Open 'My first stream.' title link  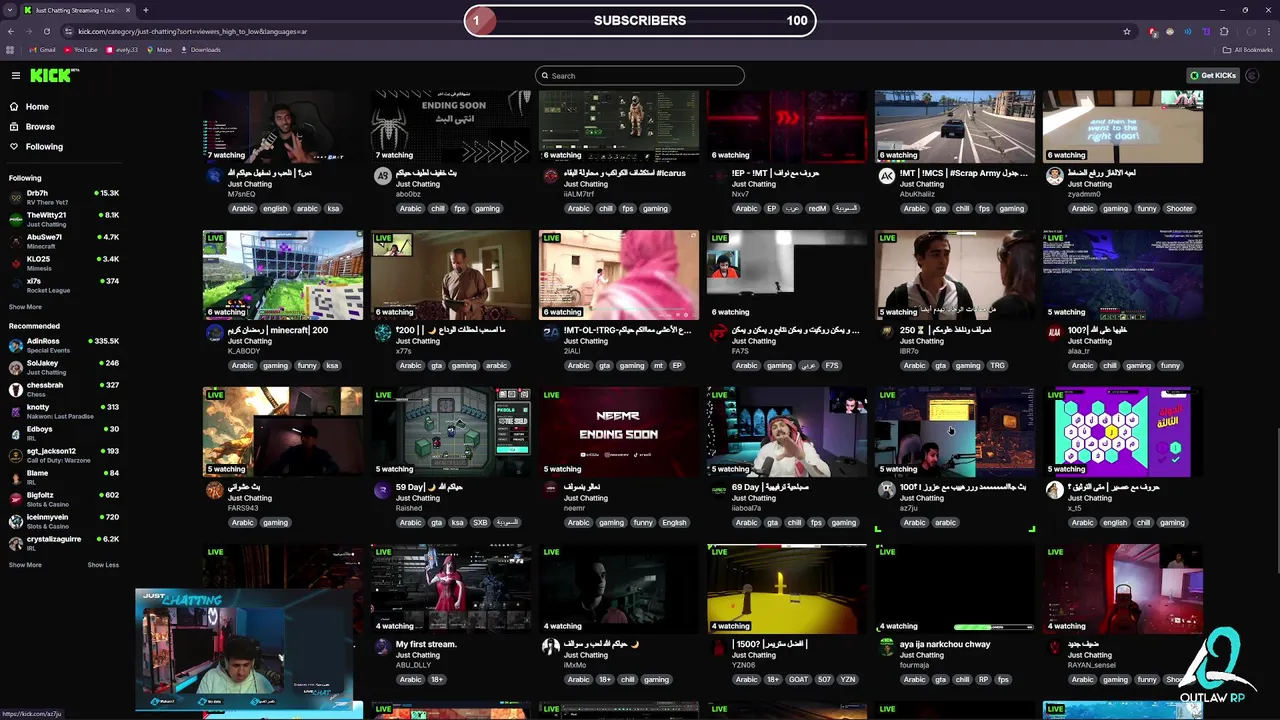click(426, 644)
